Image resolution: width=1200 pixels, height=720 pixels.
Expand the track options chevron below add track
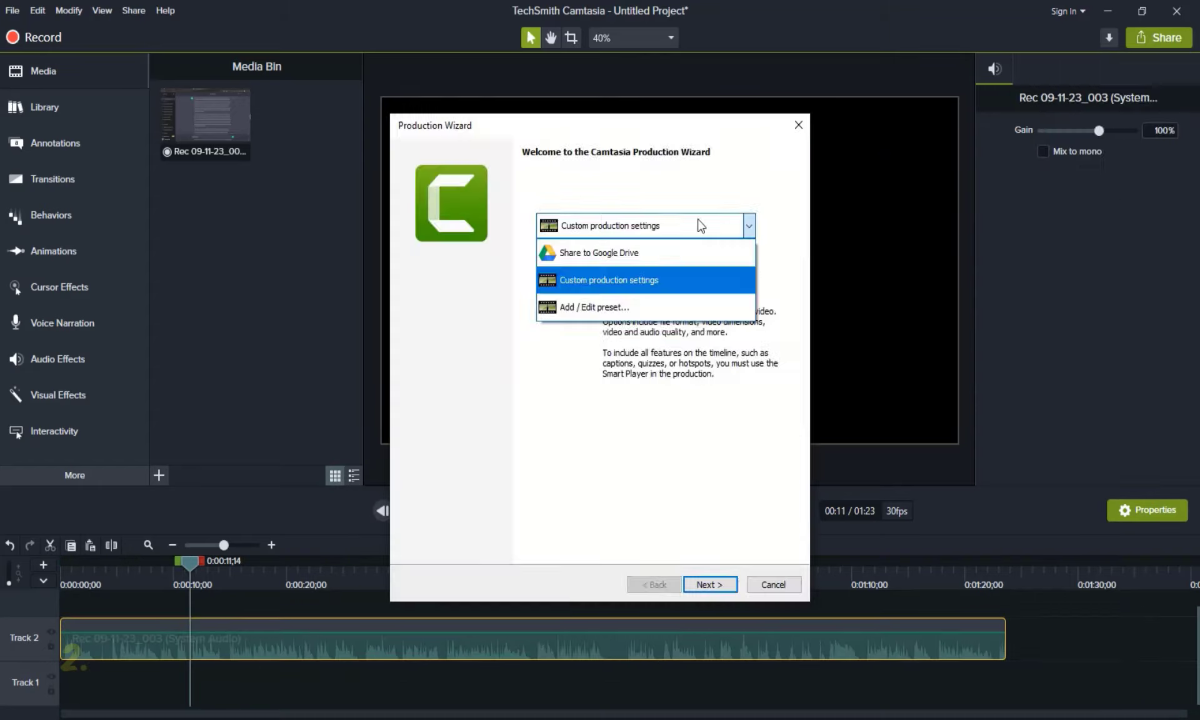(x=43, y=580)
